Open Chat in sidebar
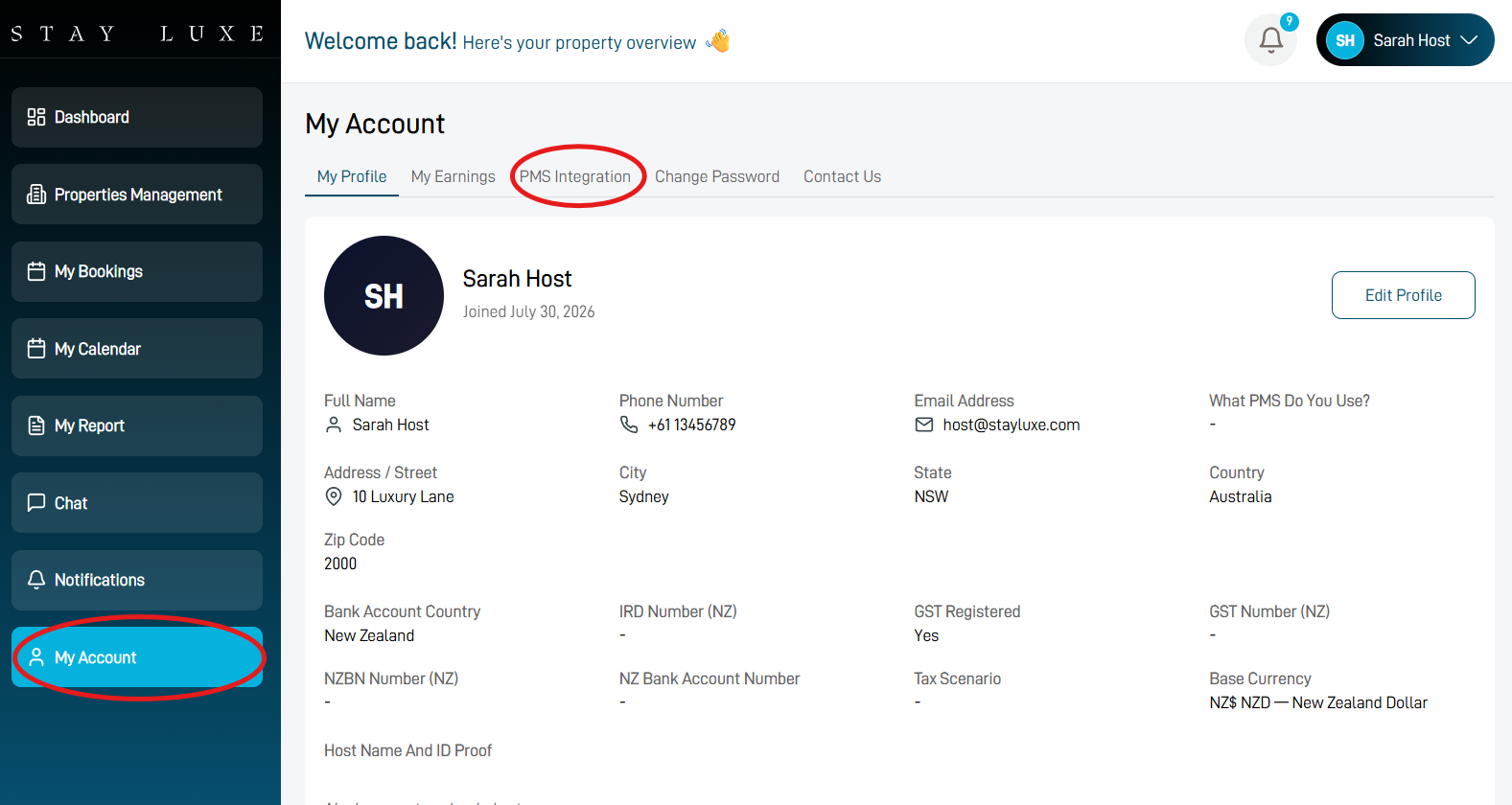The image size is (1512, 805). click(x=137, y=503)
